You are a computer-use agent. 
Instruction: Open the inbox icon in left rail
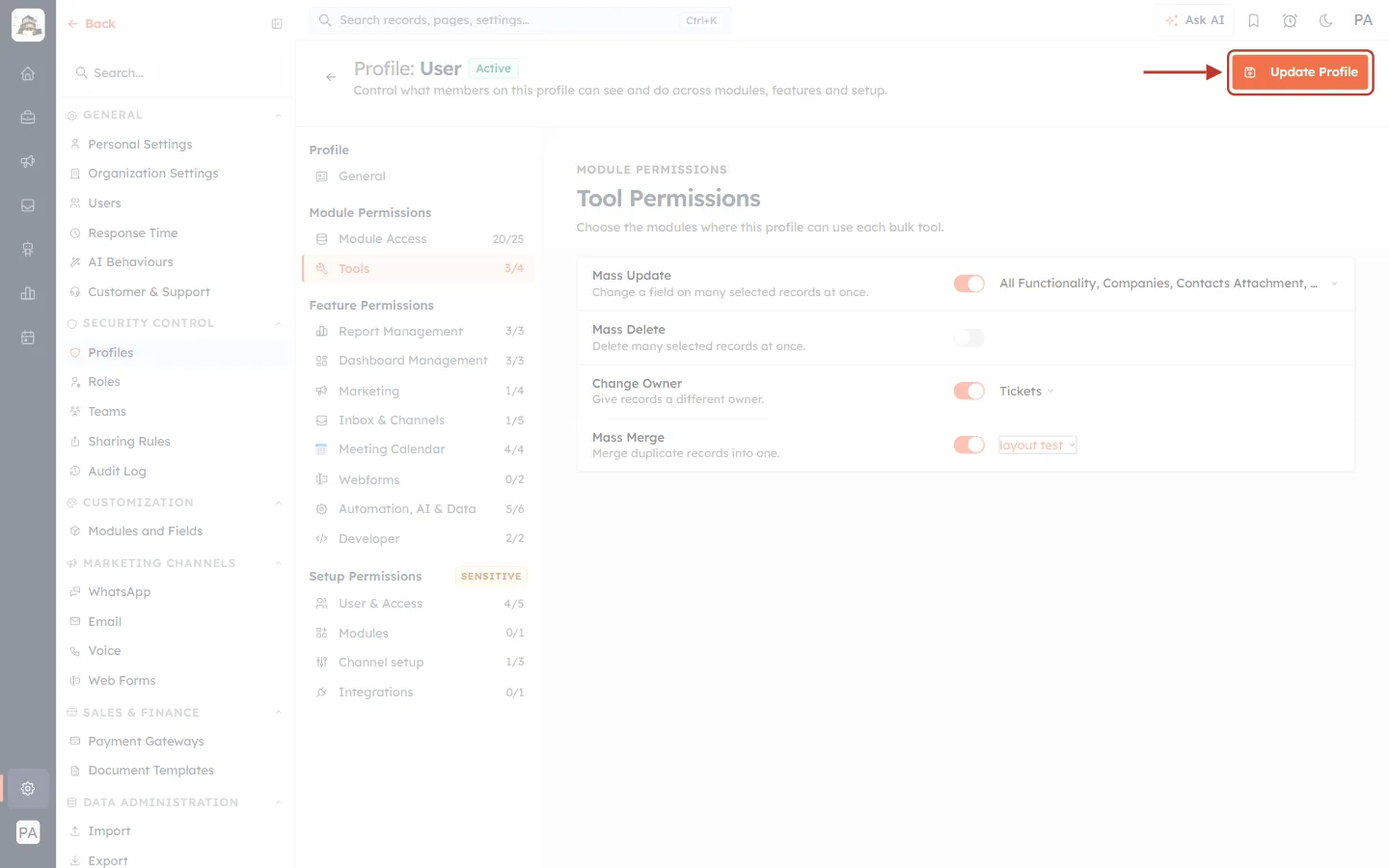pyautogui.click(x=28, y=205)
